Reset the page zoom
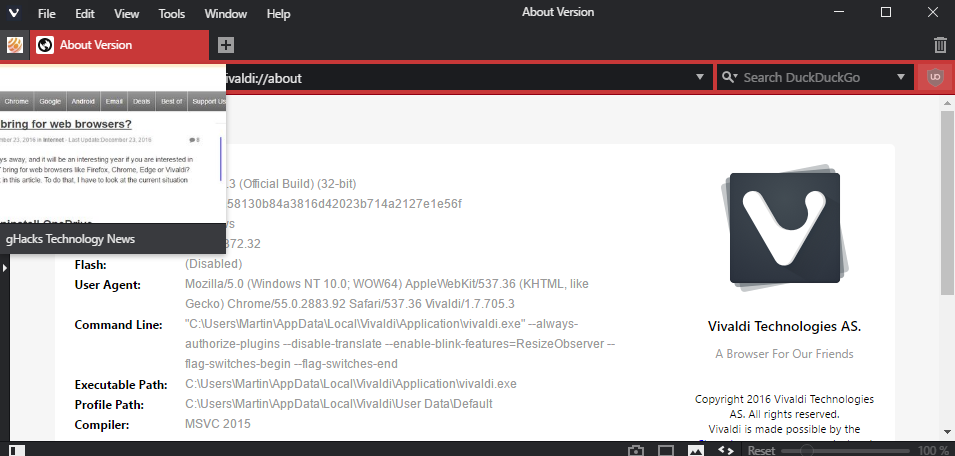The height and width of the screenshot is (456, 955). click(761, 451)
